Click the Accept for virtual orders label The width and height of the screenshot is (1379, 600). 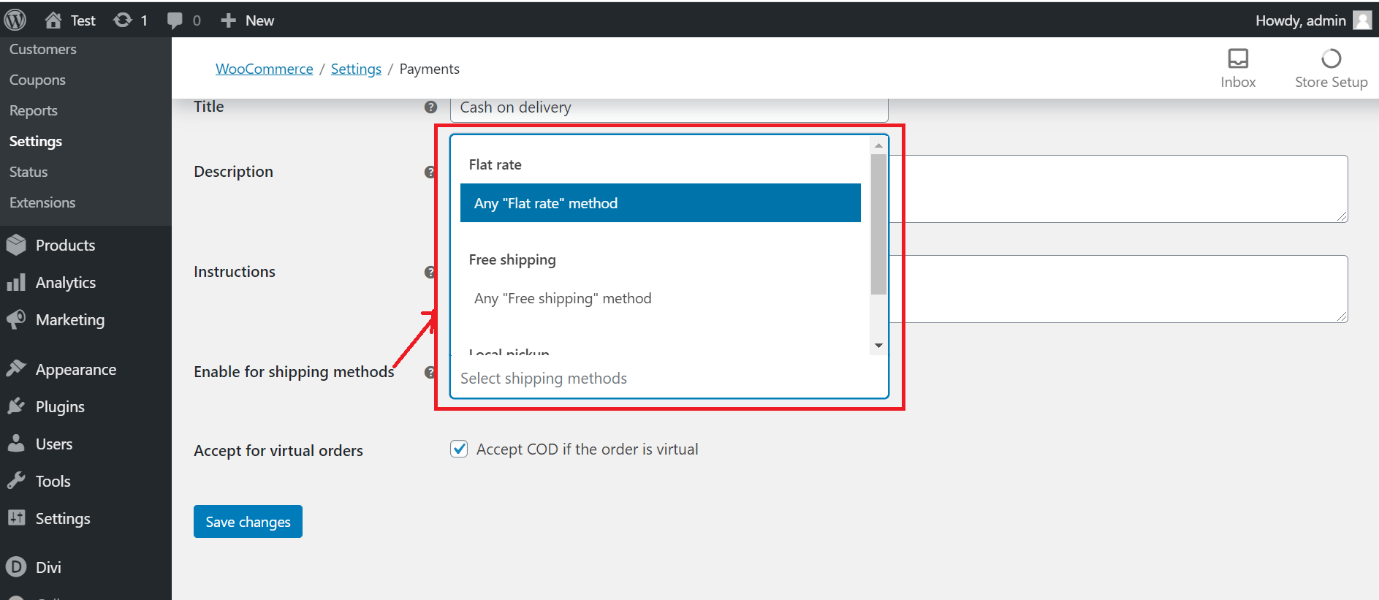pos(279,451)
